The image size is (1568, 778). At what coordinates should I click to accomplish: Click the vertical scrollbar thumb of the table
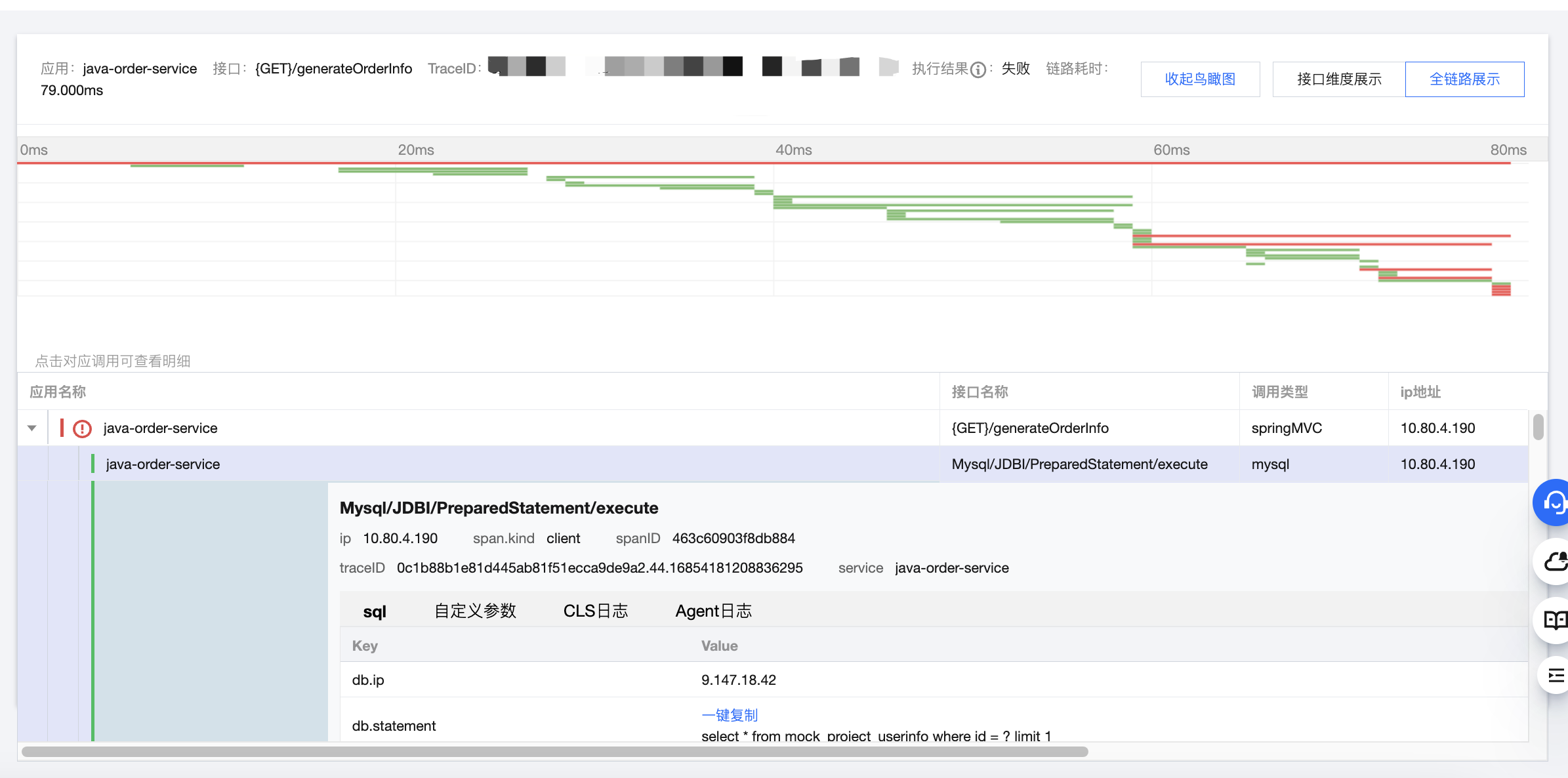pyautogui.click(x=1538, y=427)
